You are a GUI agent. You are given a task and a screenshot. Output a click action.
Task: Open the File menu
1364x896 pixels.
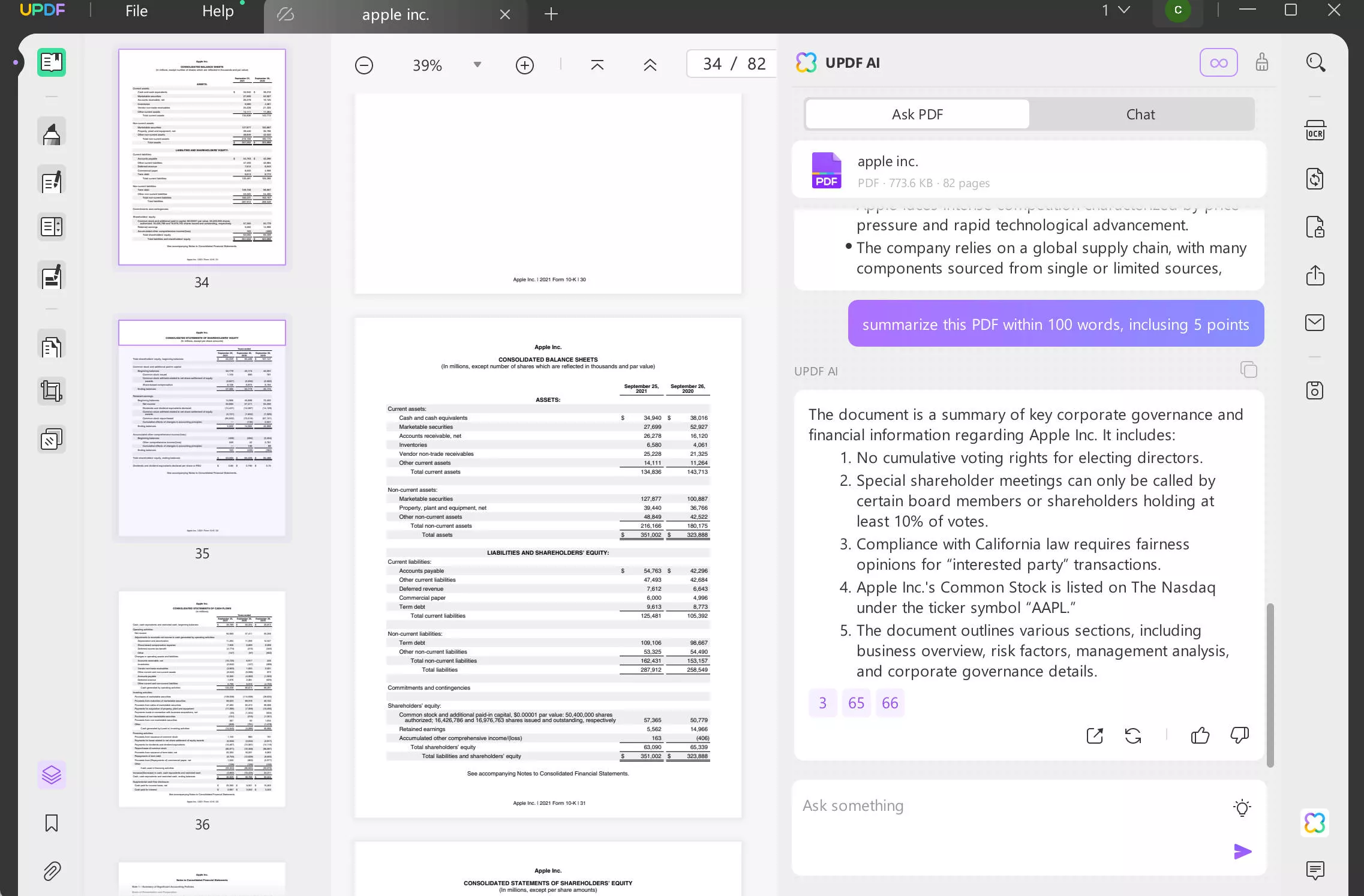point(137,11)
